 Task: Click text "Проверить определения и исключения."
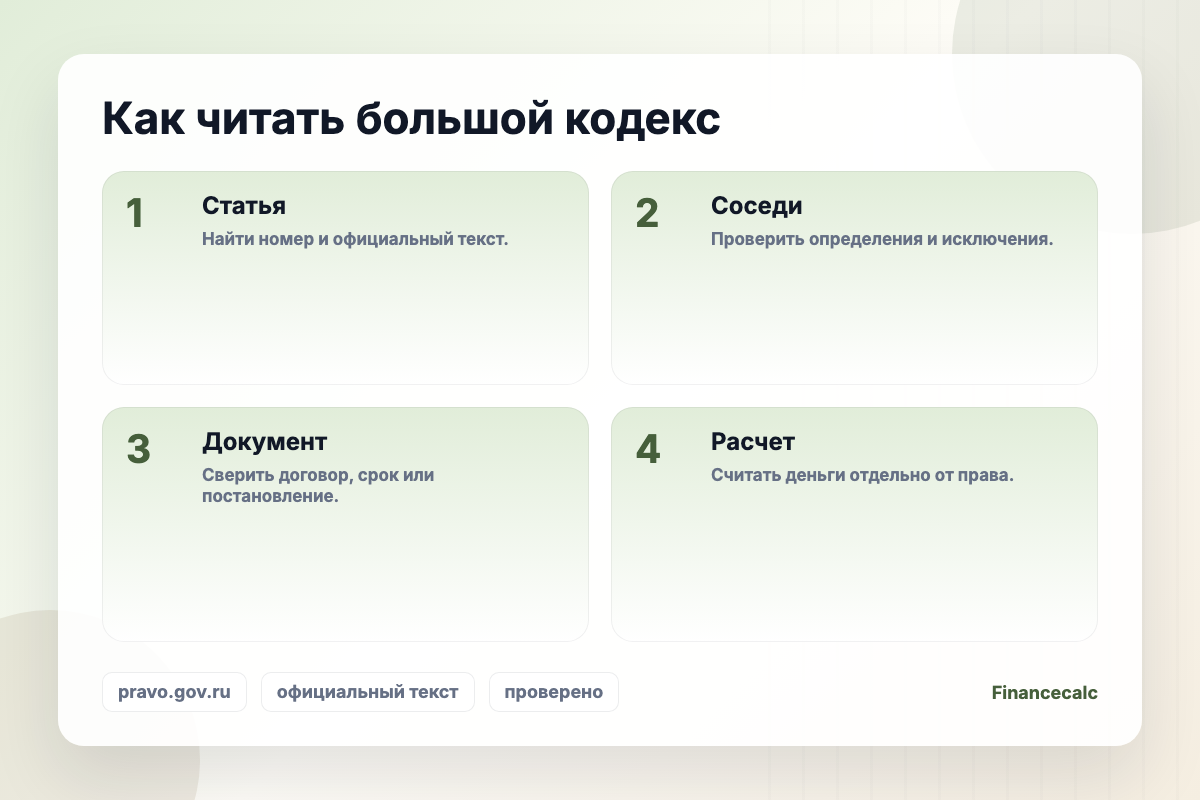882,240
